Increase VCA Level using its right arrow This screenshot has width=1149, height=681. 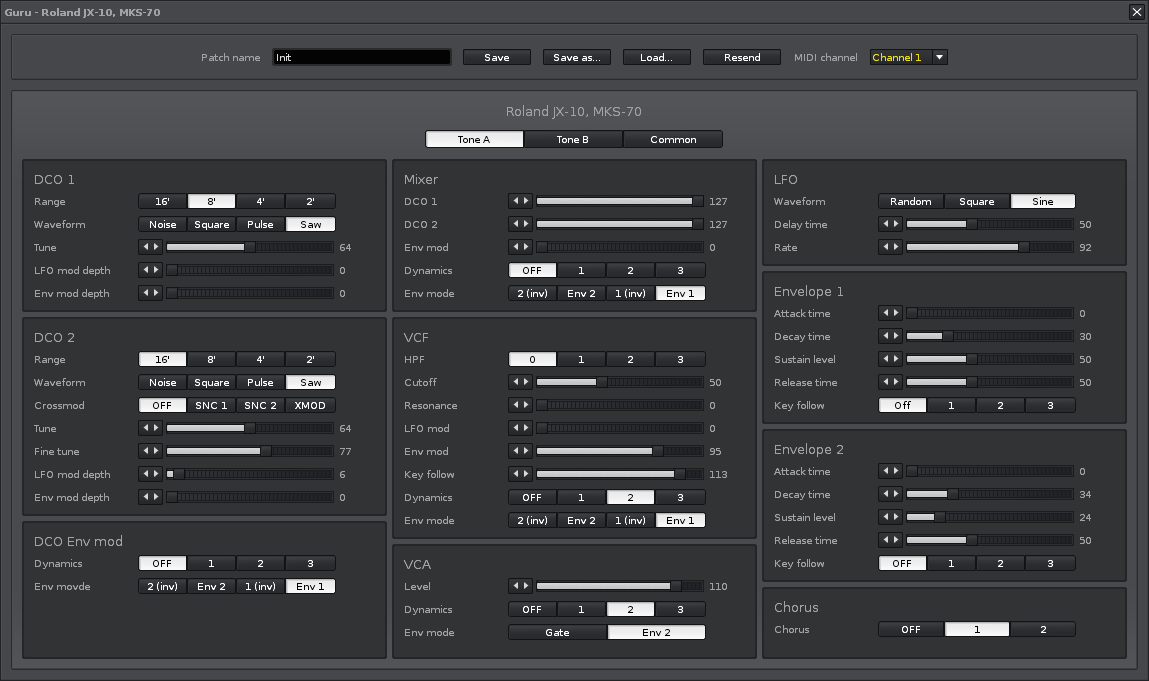(x=525, y=586)
